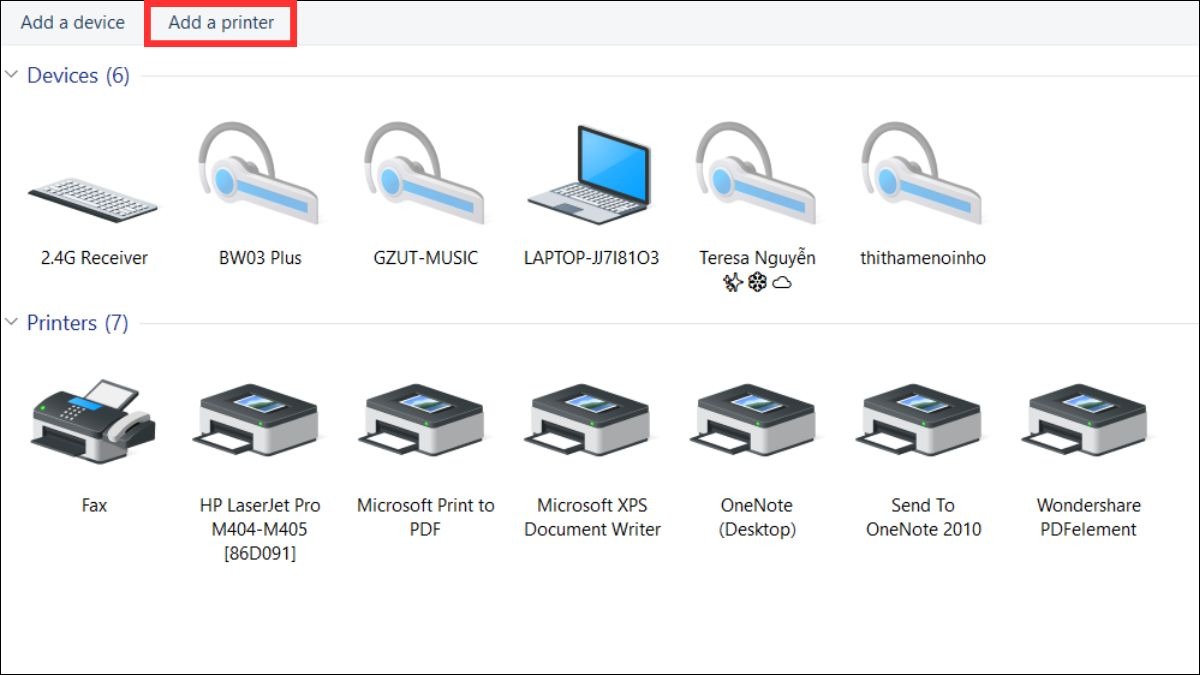
Task: Click the OneNote (Desktop) label
Action: tap(757, 517)
